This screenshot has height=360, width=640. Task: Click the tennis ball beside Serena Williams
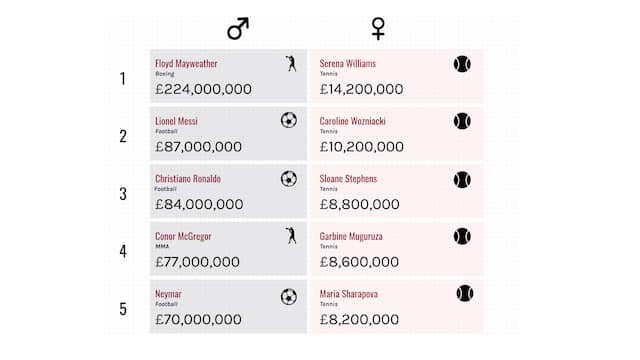coord(462,64)
